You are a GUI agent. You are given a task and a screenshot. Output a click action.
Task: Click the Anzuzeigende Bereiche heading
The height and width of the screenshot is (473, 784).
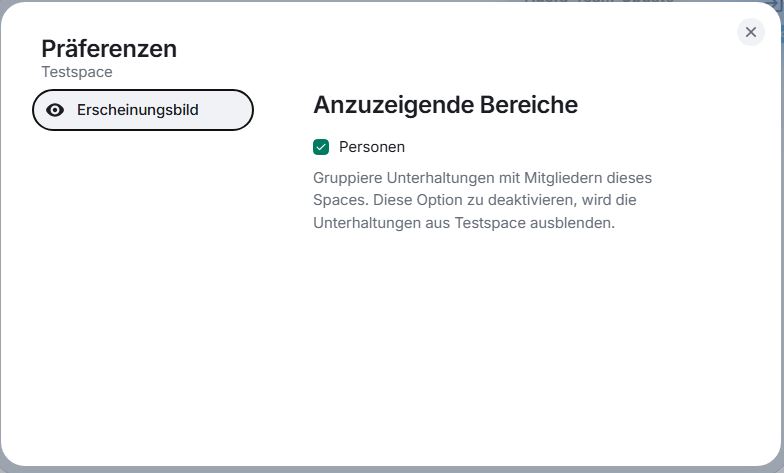point(446,105)
